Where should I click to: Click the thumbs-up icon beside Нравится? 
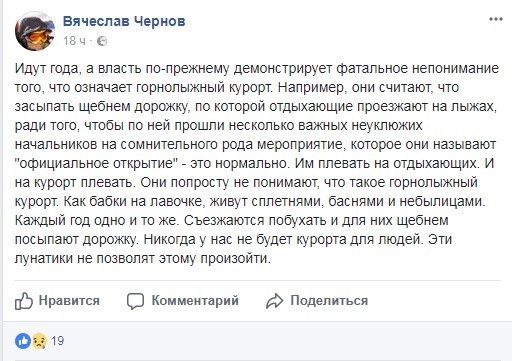pos(24,301)
